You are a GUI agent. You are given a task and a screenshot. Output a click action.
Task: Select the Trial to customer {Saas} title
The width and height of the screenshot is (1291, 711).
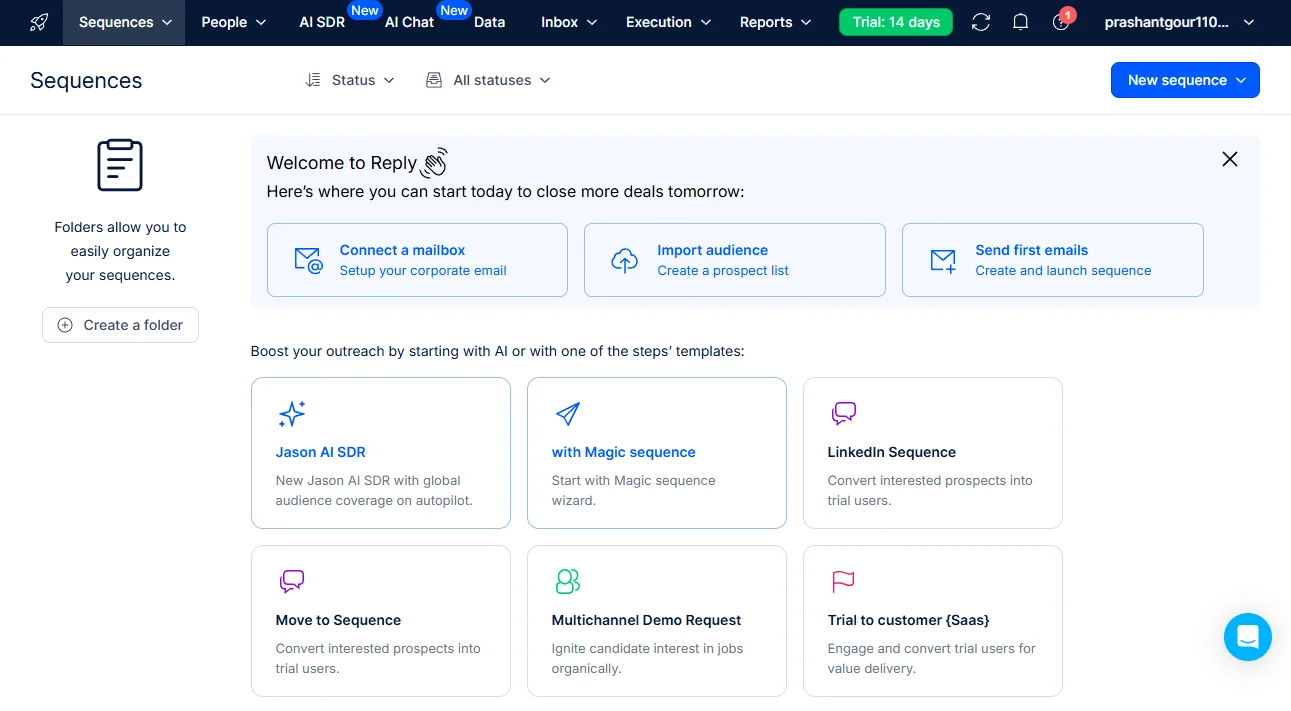909,620
